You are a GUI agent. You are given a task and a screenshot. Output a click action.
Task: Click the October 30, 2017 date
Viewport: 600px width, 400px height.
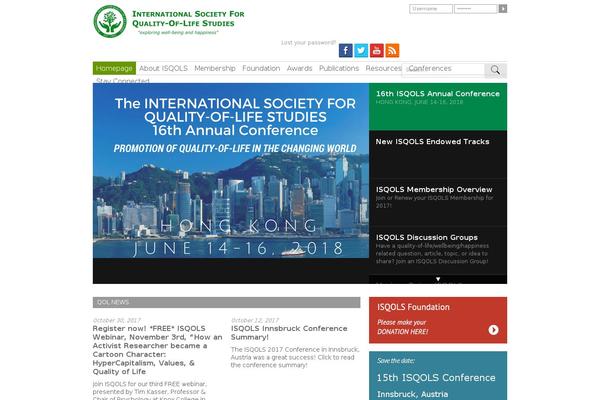pos(116,320)
